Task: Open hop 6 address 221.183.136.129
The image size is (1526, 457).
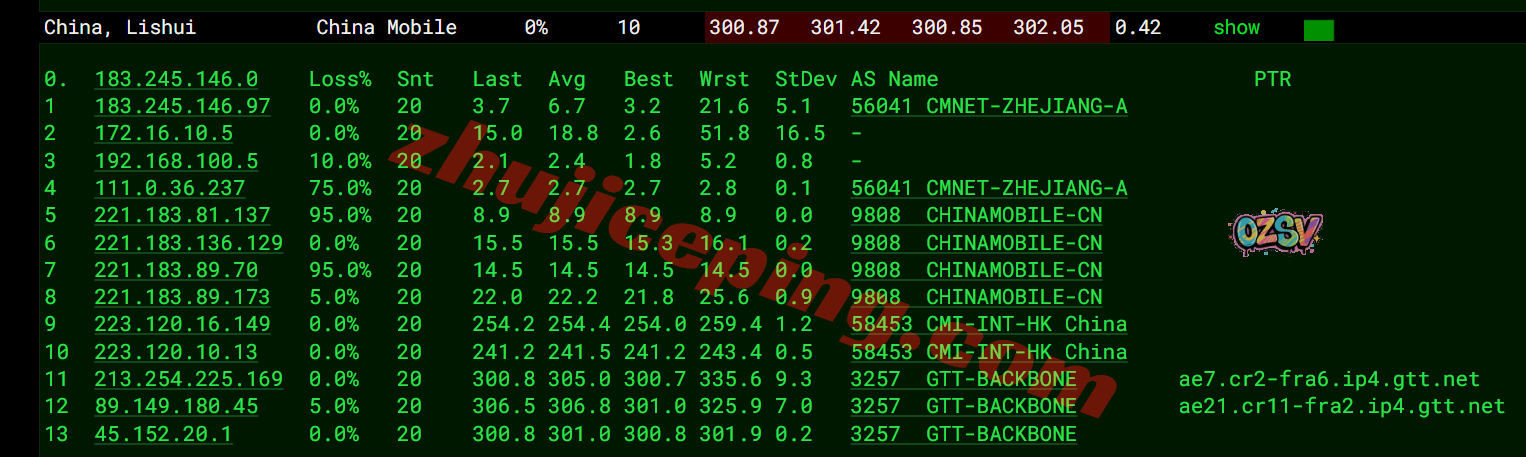Action: [188, 243]
